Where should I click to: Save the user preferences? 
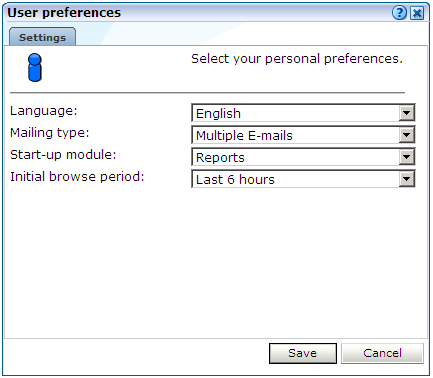pyautogui.click(x=303, y=353)
